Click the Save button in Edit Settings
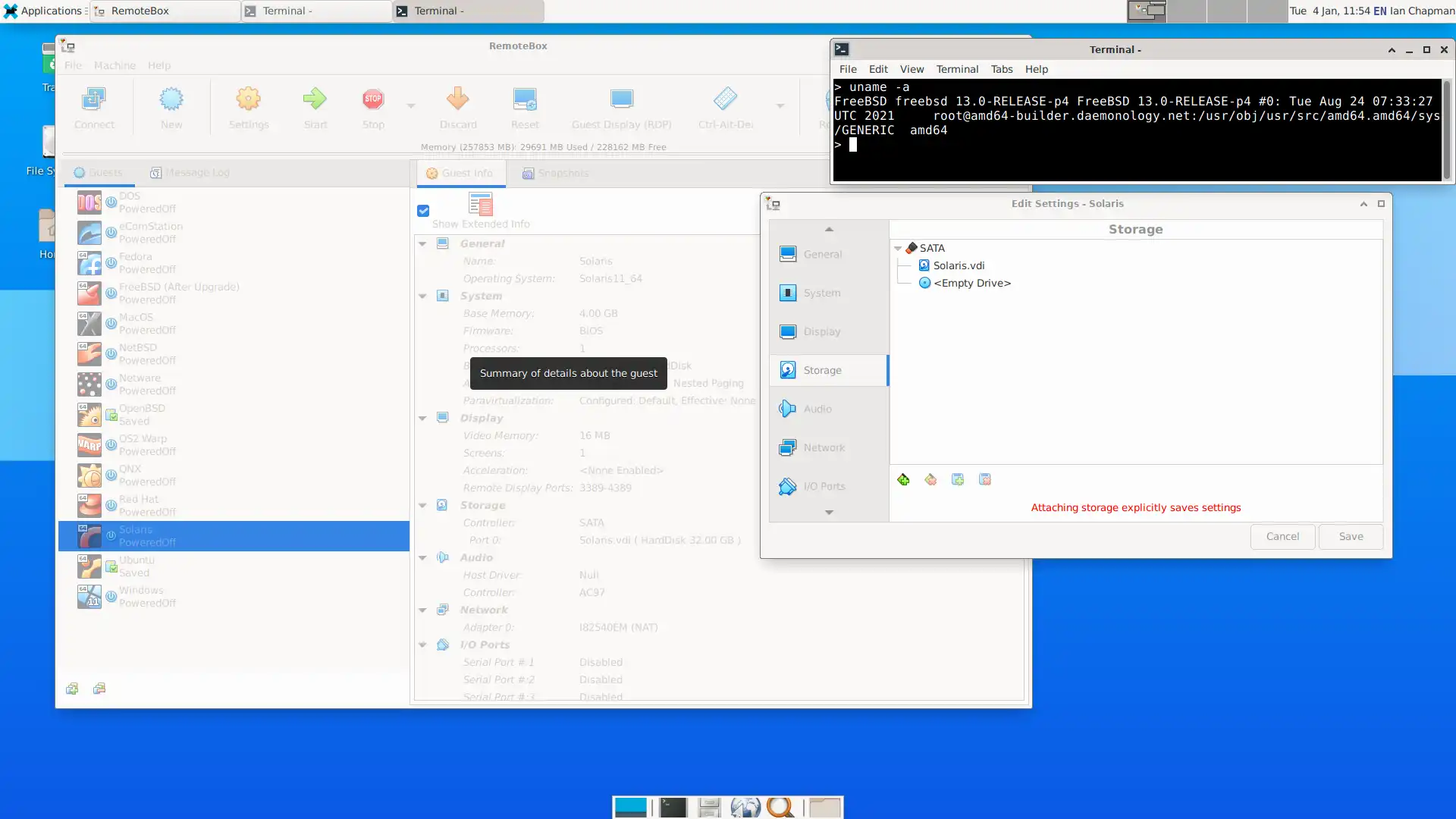 (x=1350, y=535)
